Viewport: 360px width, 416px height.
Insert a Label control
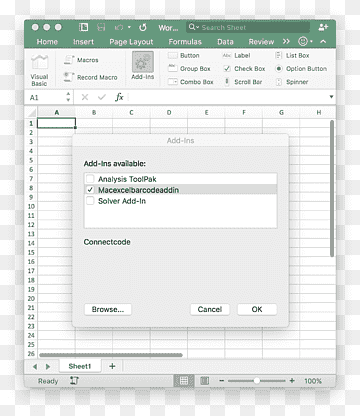coord(236,55)
